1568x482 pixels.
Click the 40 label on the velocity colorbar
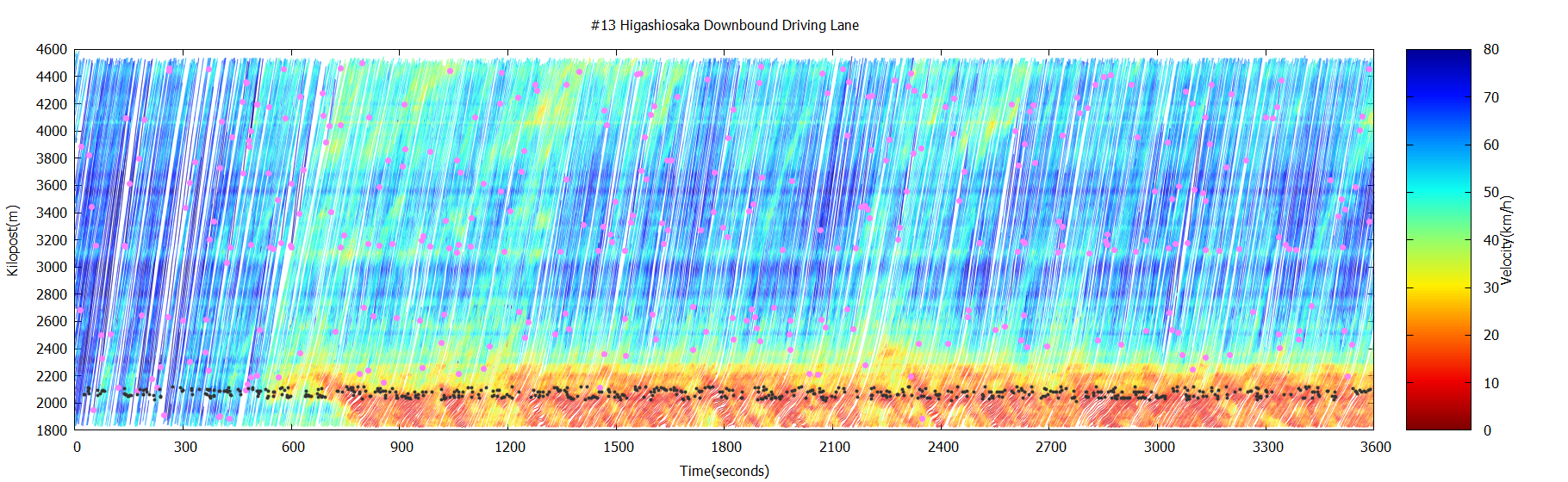[1490, 240]
